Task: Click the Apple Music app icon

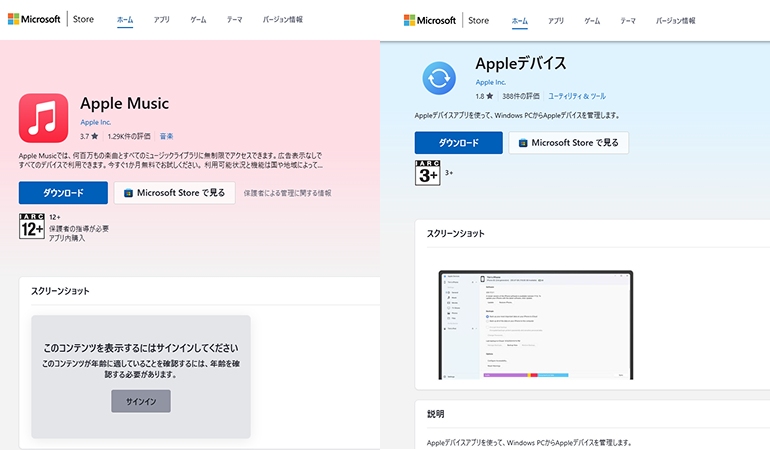Action: coord(44,118)
